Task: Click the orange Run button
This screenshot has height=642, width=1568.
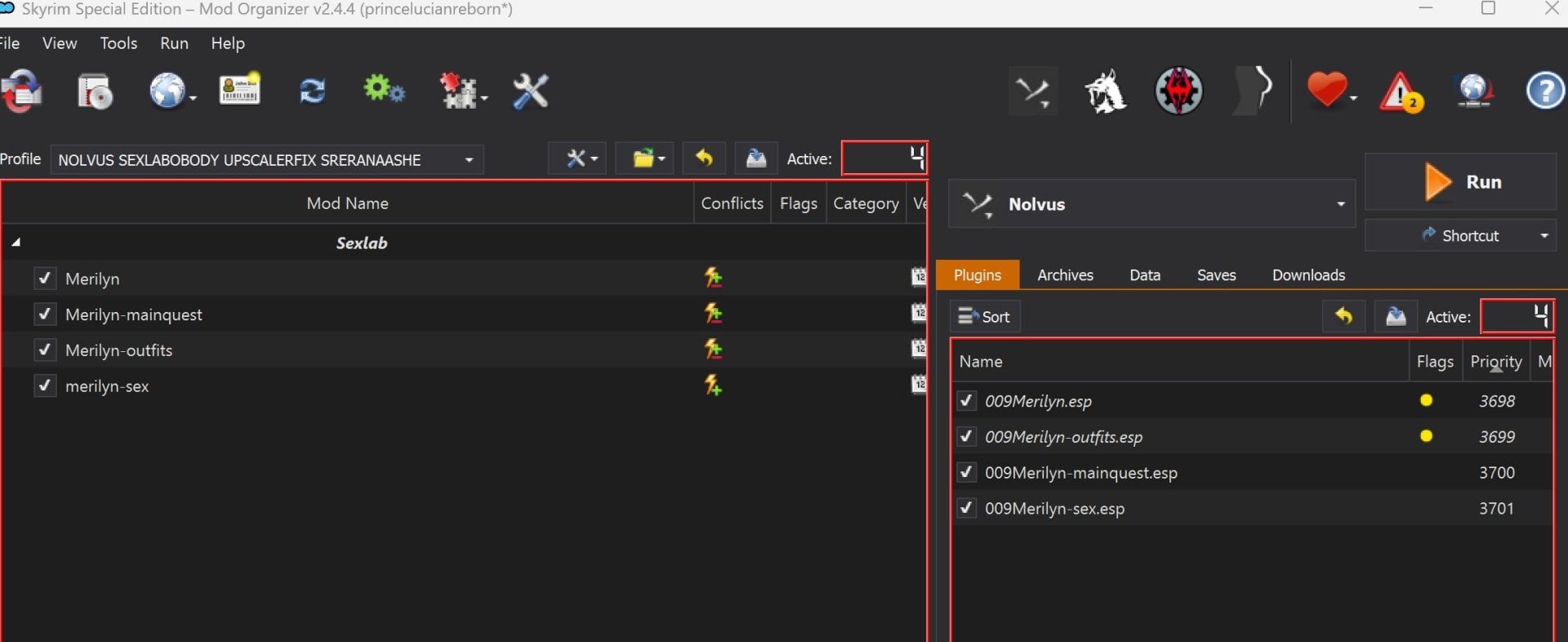Action: click(x=1460, y=181)
